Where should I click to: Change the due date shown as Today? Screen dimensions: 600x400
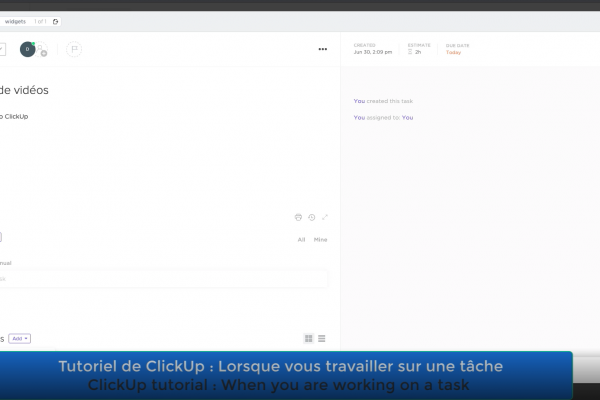453,52
